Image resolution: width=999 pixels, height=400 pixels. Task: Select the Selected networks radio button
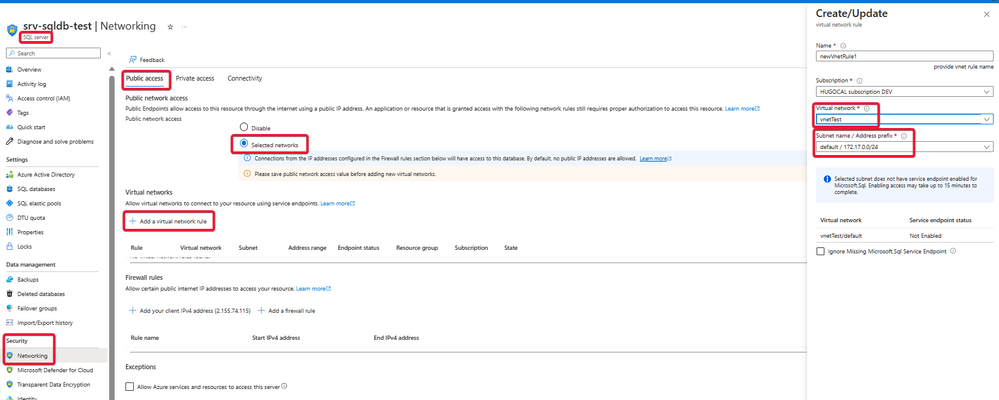click(243, 144)
